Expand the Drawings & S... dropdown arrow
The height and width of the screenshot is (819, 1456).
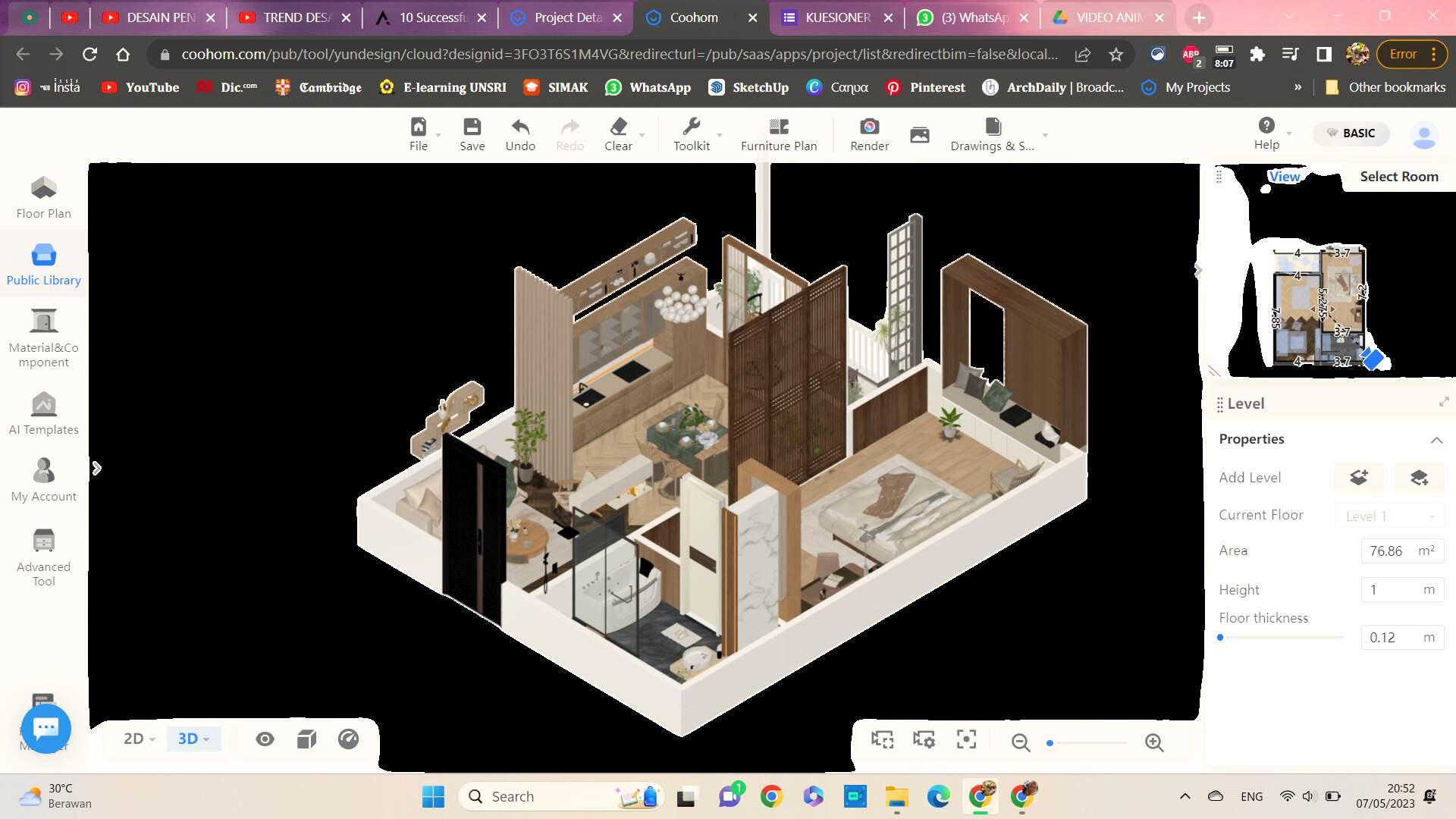click(x=1045, y=135)
